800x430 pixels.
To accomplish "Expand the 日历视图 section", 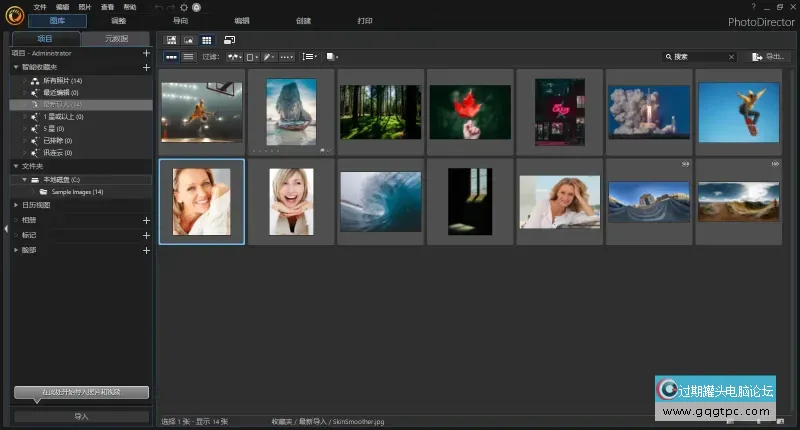I will [x=16, y=205].
